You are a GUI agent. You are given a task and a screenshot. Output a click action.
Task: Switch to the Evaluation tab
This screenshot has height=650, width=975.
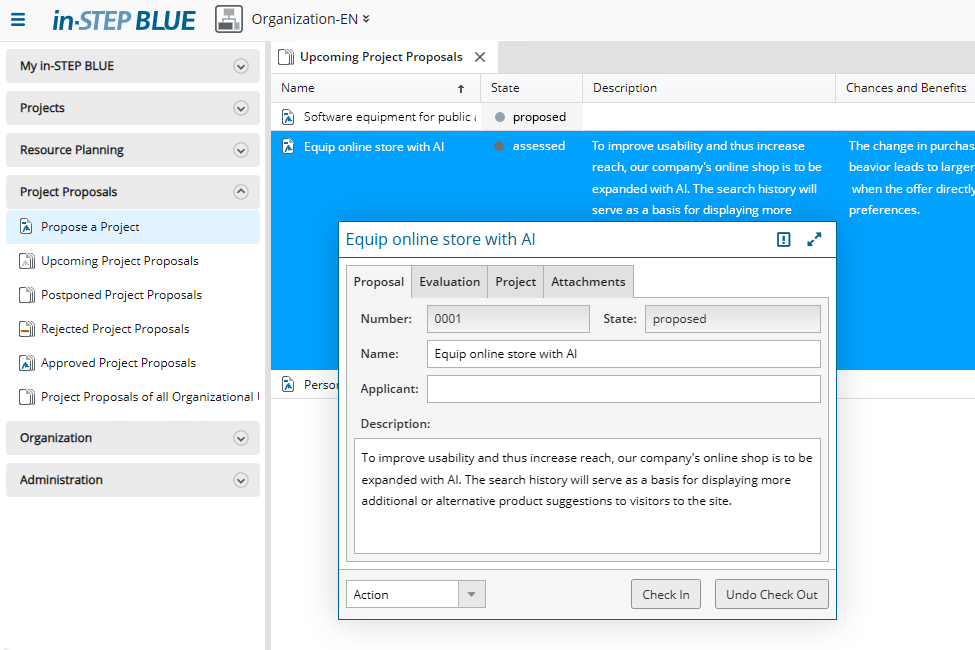click(x=449, y=282)
